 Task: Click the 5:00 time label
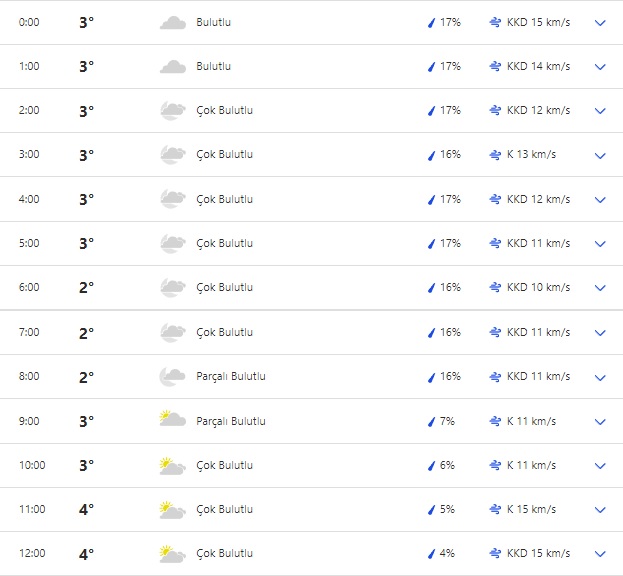coord(30,243)
